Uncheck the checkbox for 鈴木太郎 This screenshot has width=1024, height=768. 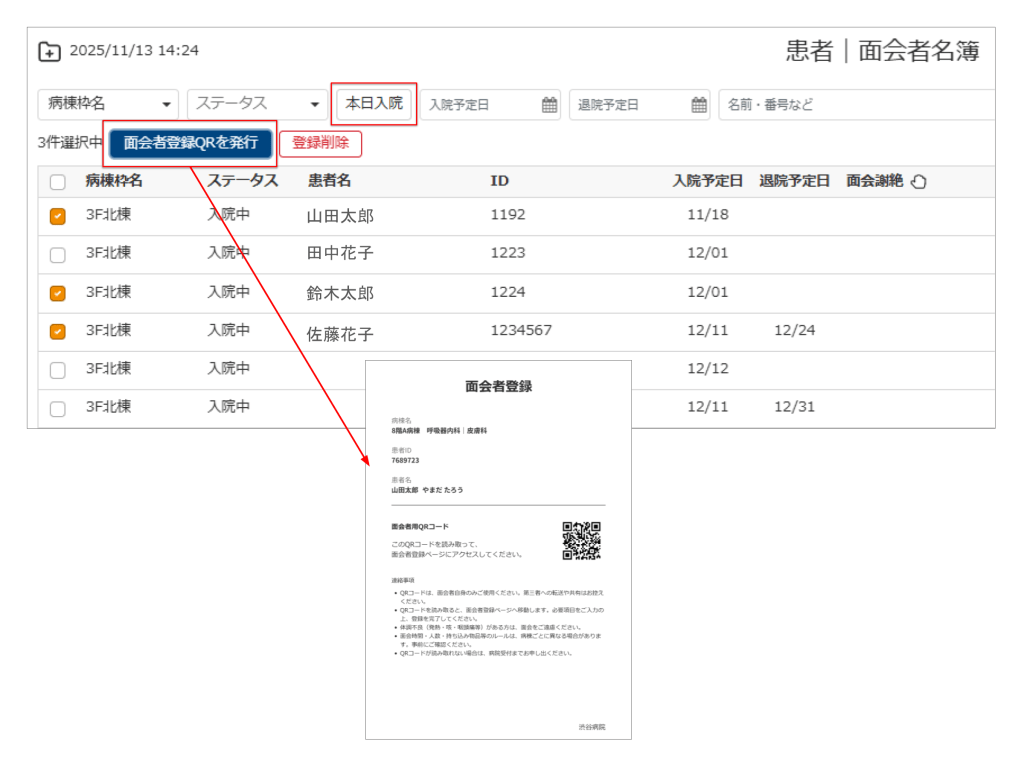(58, 293)
